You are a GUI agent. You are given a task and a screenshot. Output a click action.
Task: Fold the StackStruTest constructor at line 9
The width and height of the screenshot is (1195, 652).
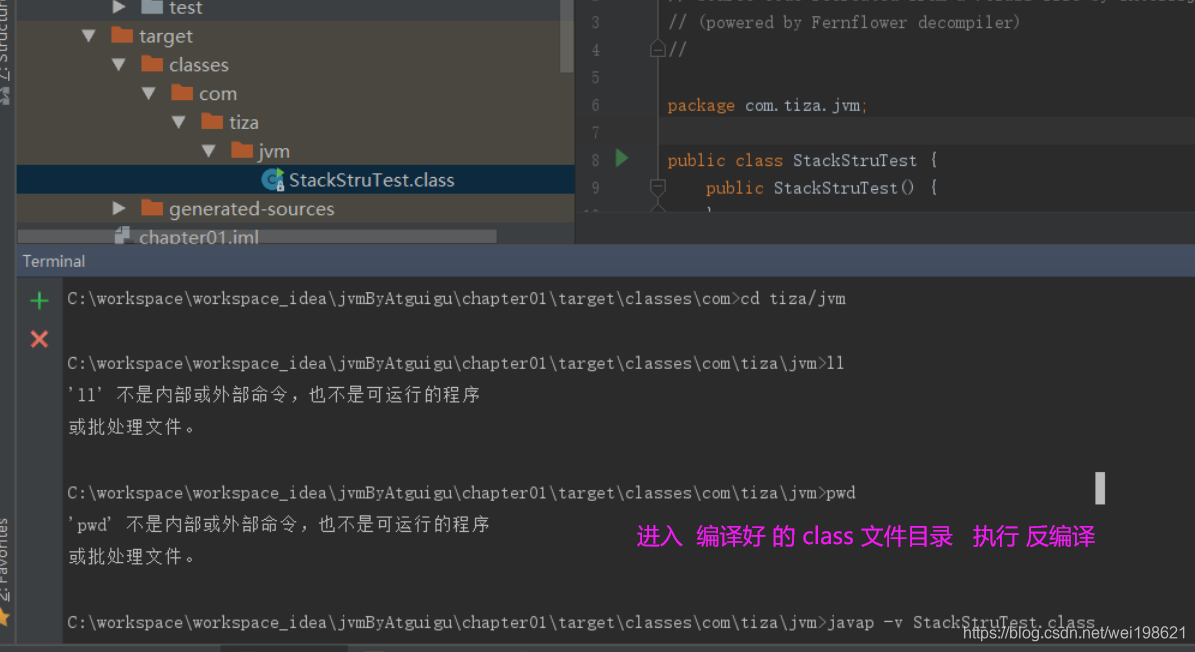click(658, 187)
